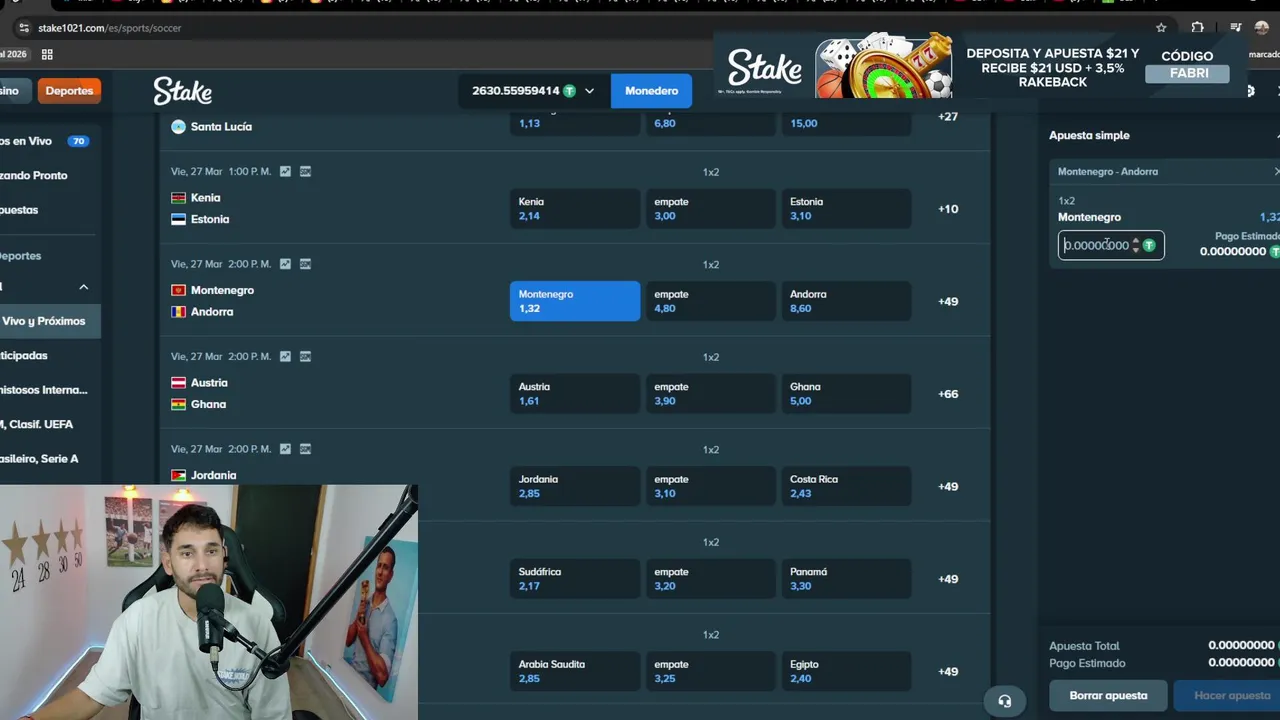The width and height of the screenshot is (1280, 720).
Task: Open the bookmarks bar apps grid icon
Action: 47,54
